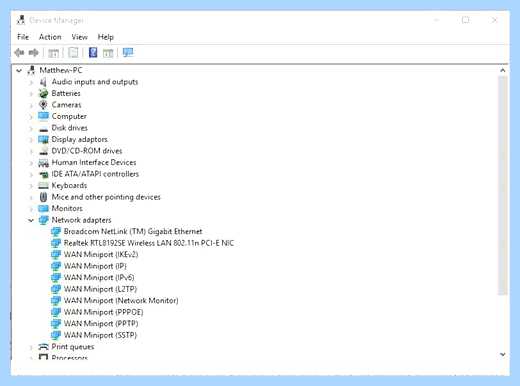Open the Help menu
Screen dimensions: 520x386
105,37
